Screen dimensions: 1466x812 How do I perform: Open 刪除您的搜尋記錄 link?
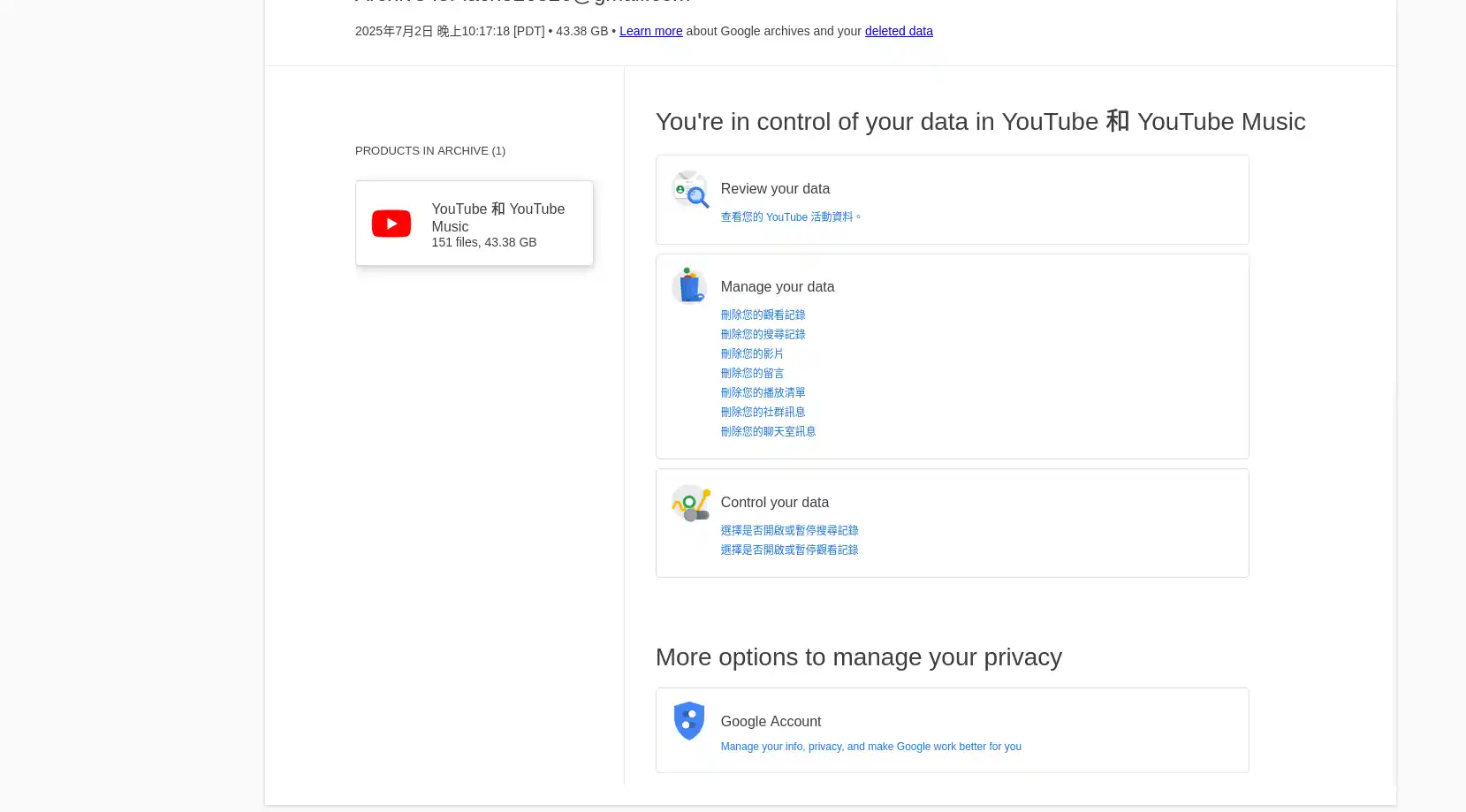click(763, 334)
